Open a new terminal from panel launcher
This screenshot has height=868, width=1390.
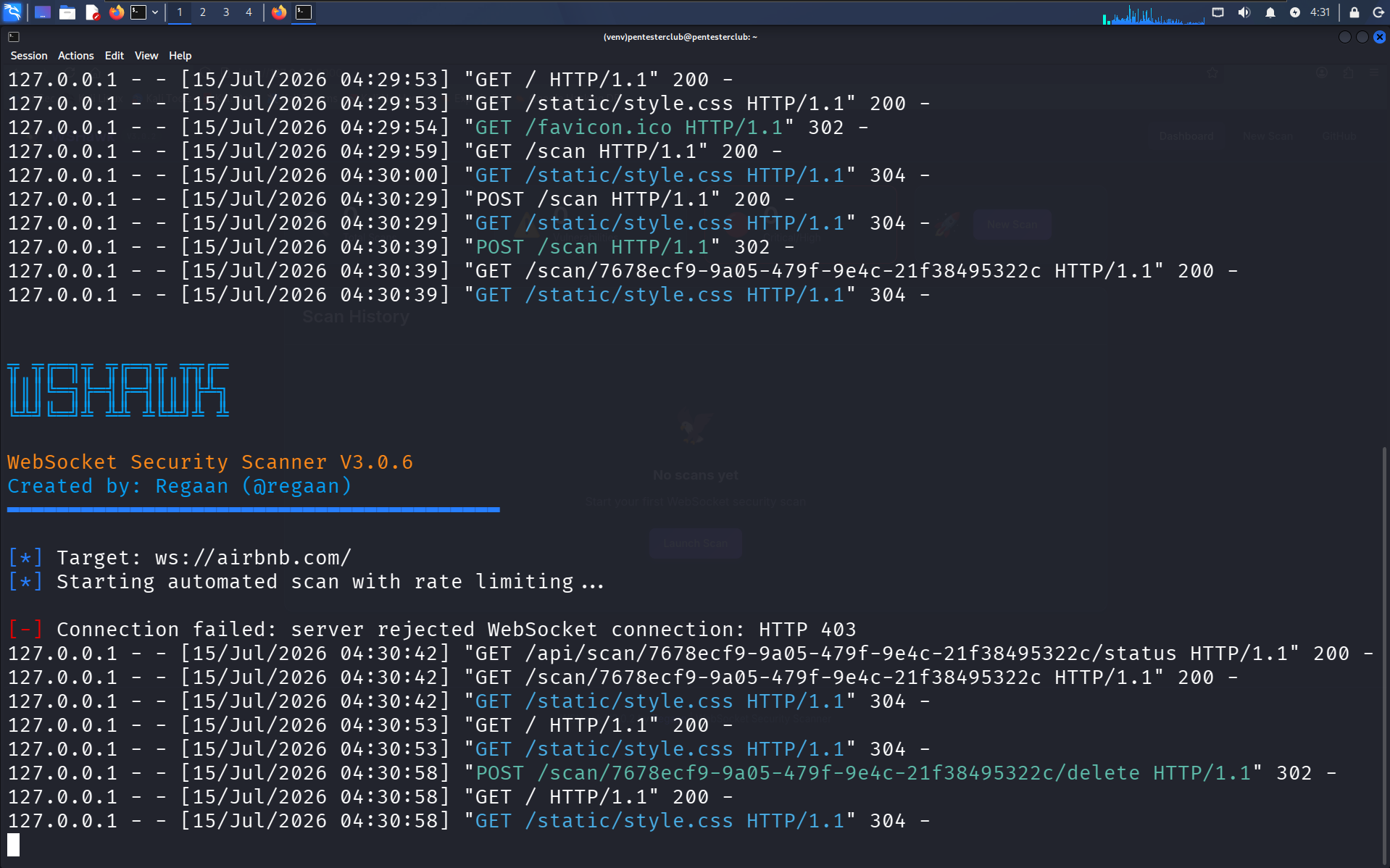click(x=138, y=12)
